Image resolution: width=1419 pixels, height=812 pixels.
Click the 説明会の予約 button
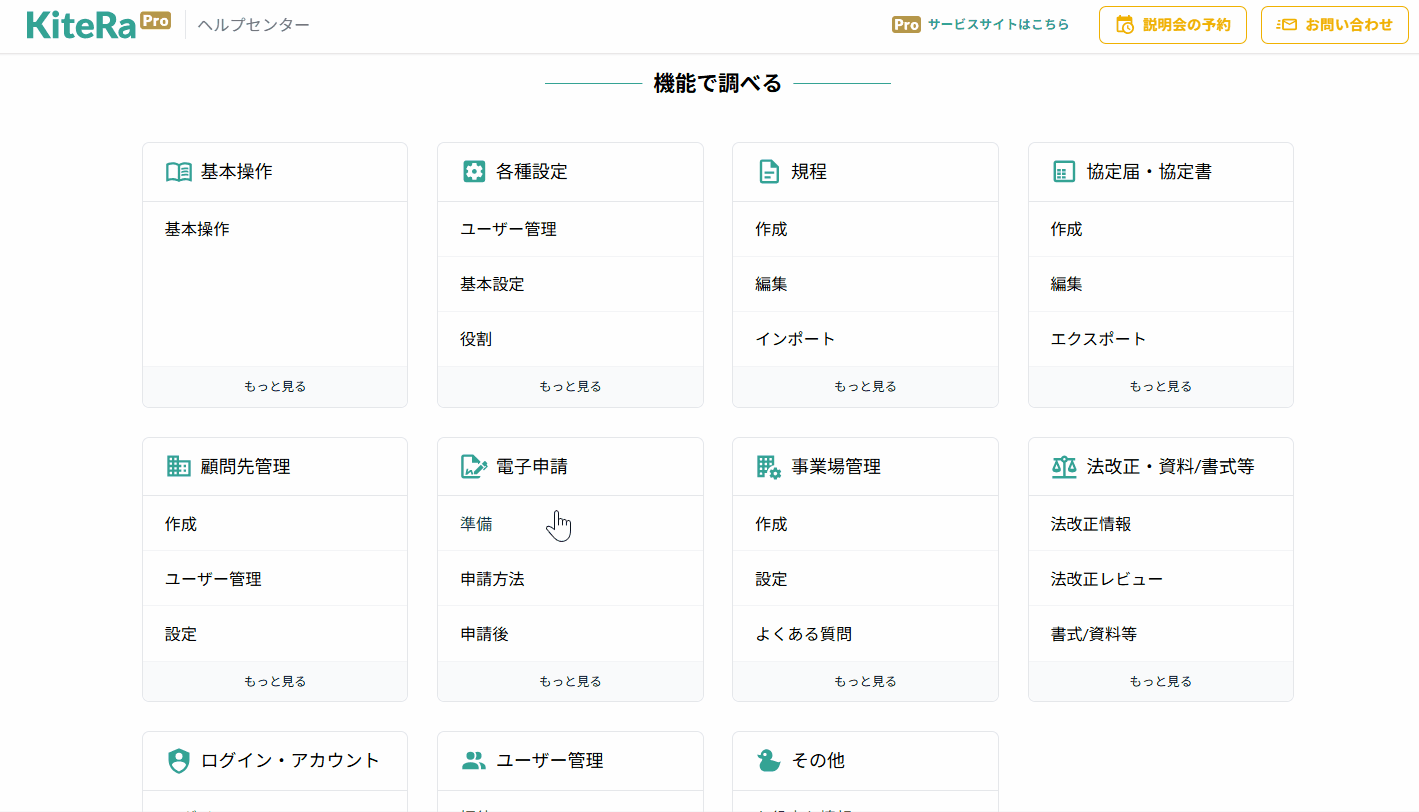1173,25
